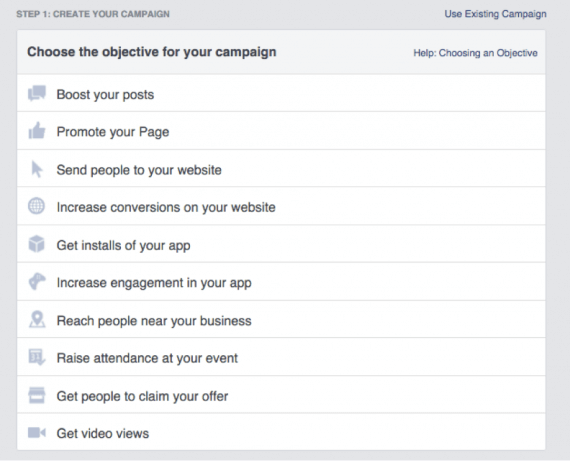
Task: Select 'Send people to your website'
Action: [281, 169]
